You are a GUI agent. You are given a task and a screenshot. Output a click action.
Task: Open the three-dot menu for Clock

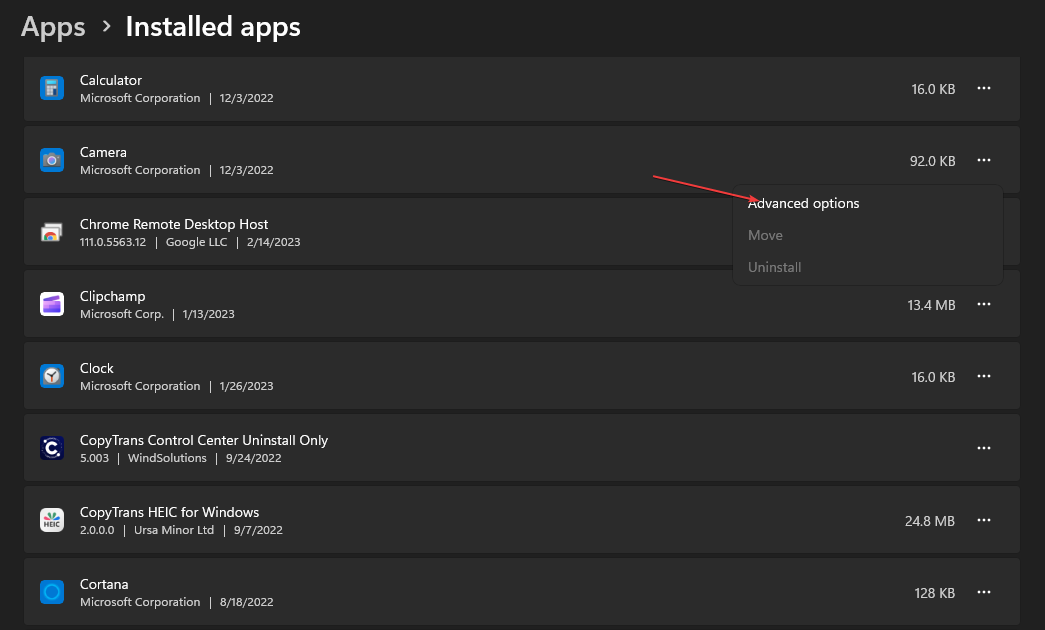[984, 376]
